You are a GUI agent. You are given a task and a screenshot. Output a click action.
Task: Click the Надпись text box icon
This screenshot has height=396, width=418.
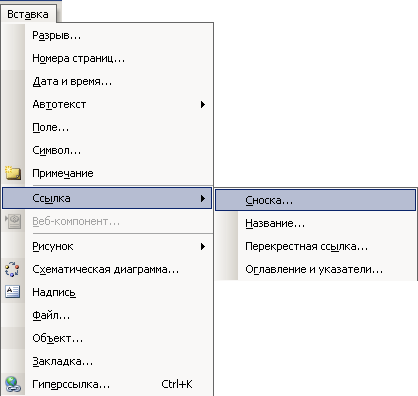(x=13, y=292)
